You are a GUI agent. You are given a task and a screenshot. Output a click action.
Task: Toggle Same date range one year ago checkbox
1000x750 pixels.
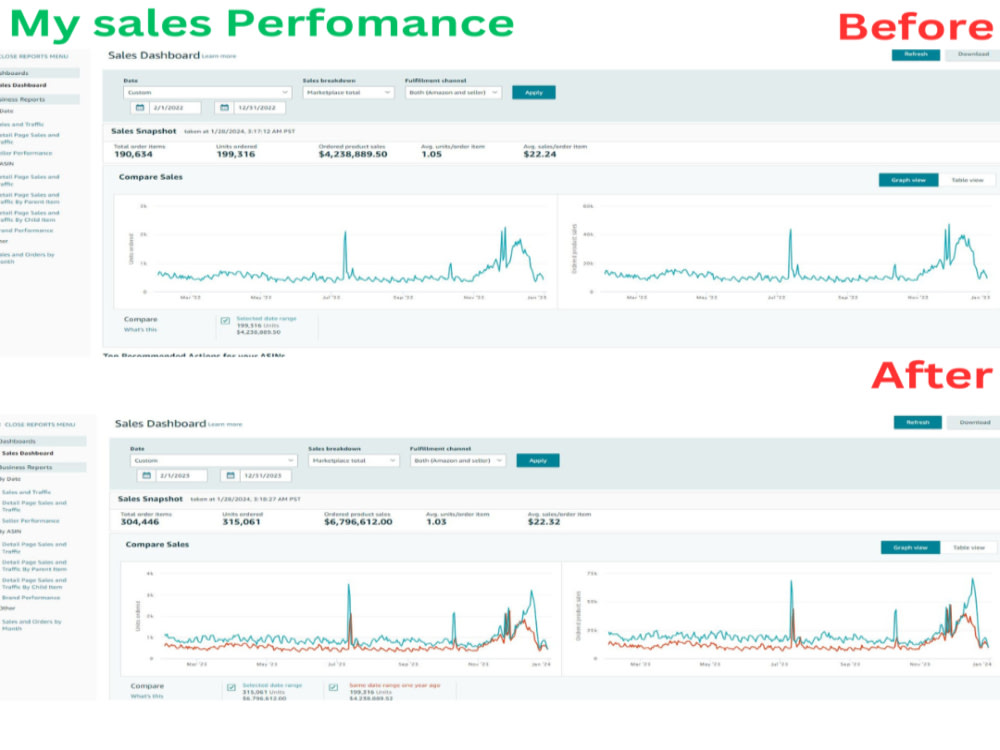[x=333, y=688]
